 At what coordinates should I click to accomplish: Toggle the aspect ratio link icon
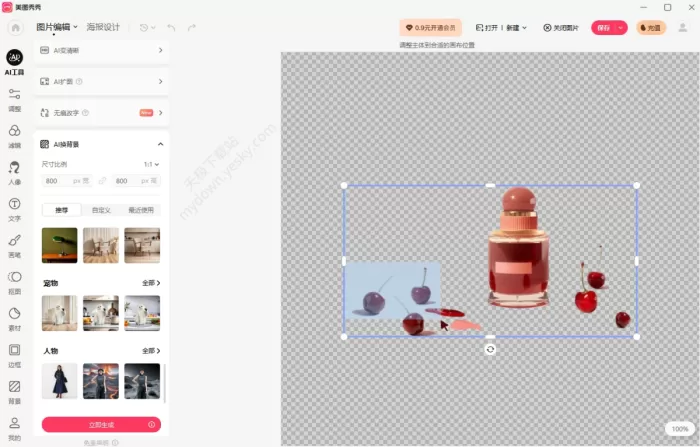tap(102, 181)
